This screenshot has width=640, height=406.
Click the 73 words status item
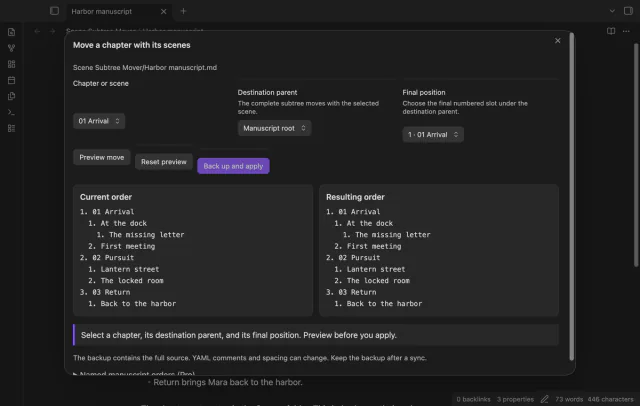pyautogui.click(x=569, y=399)
